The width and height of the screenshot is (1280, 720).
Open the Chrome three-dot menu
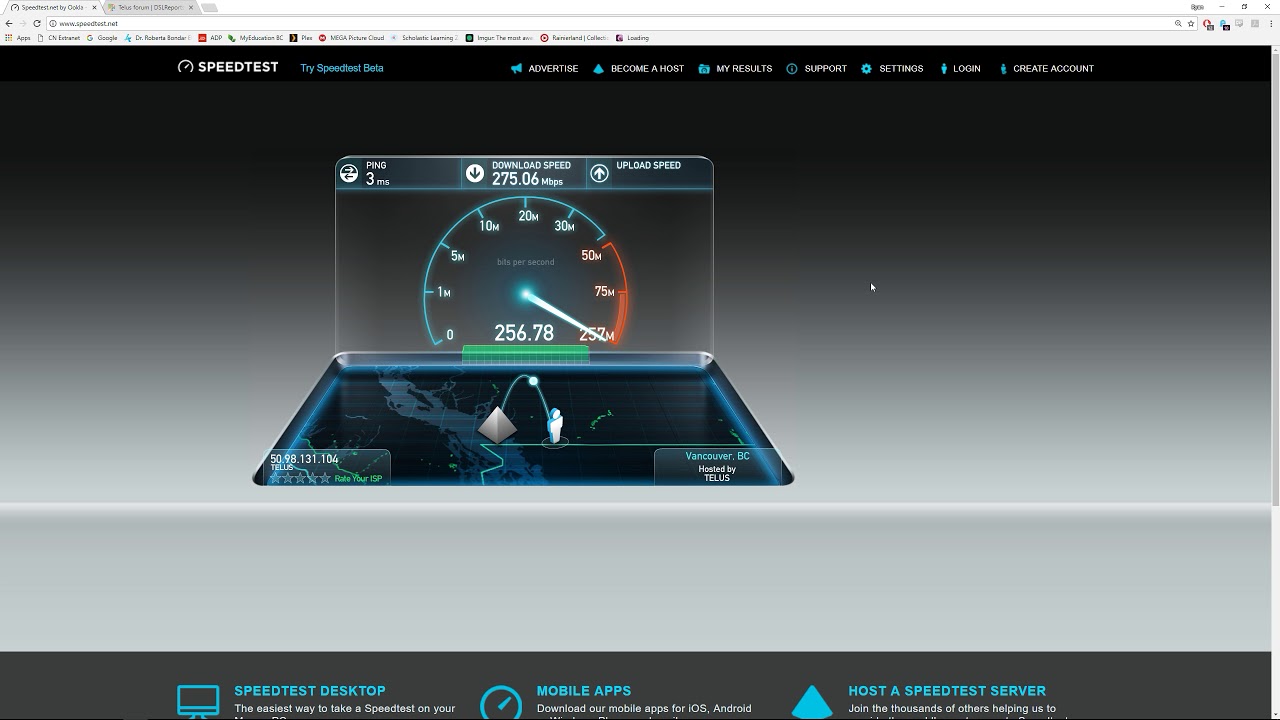point(1271,23)
